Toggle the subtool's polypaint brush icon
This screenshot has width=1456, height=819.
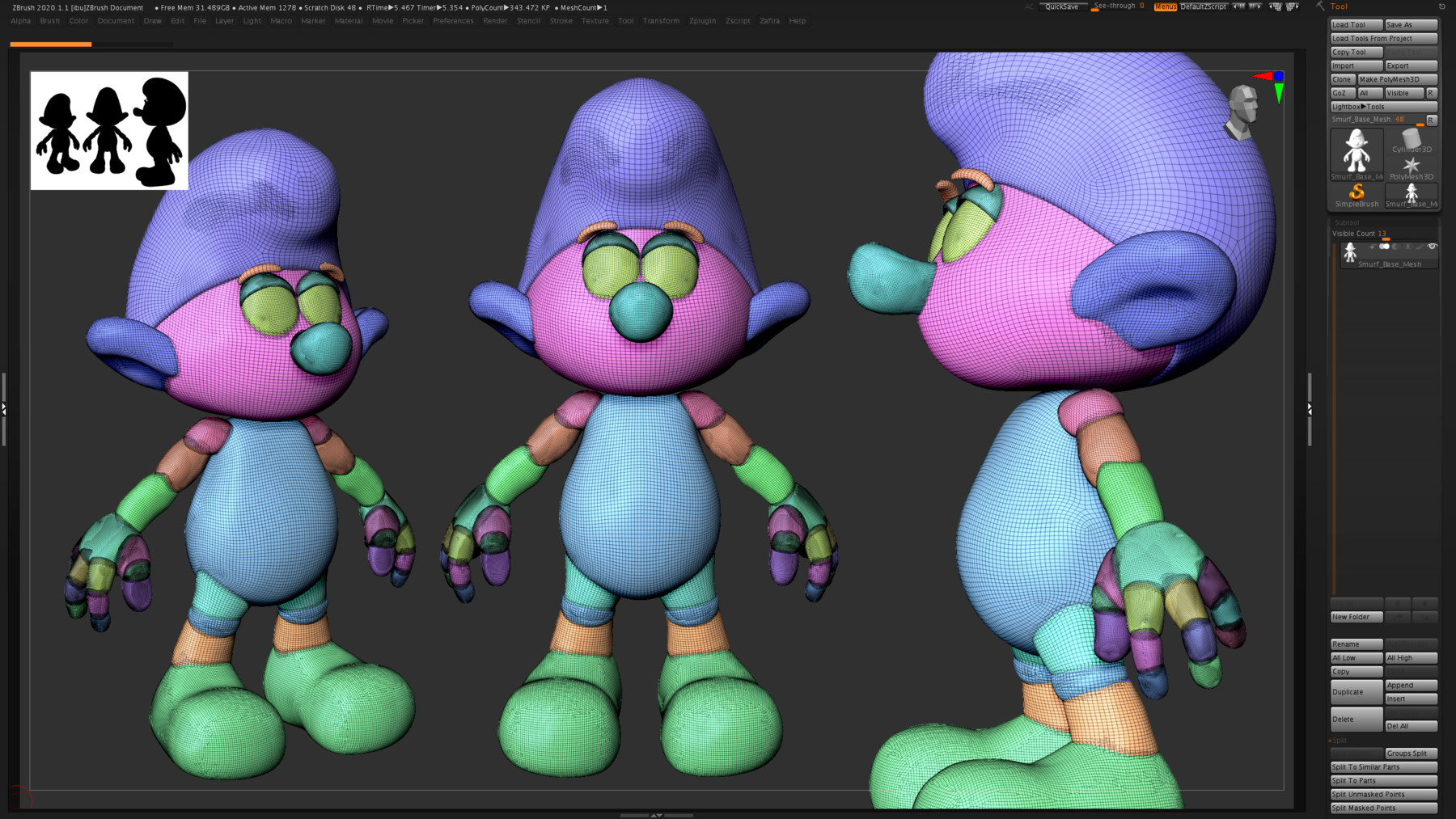point(1420,247)
